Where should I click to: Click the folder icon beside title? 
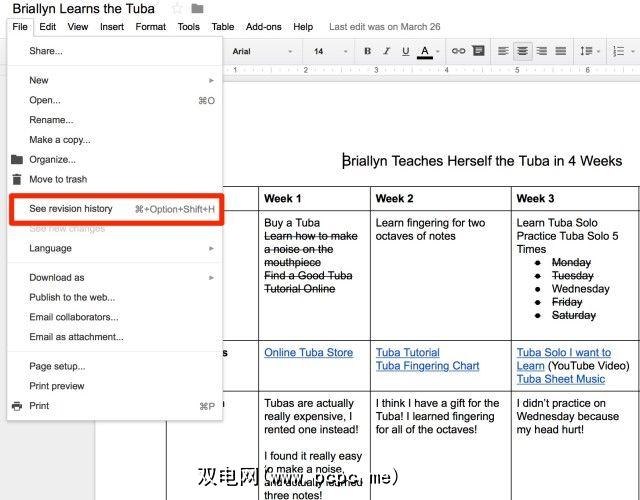click(x=198, y=9)
